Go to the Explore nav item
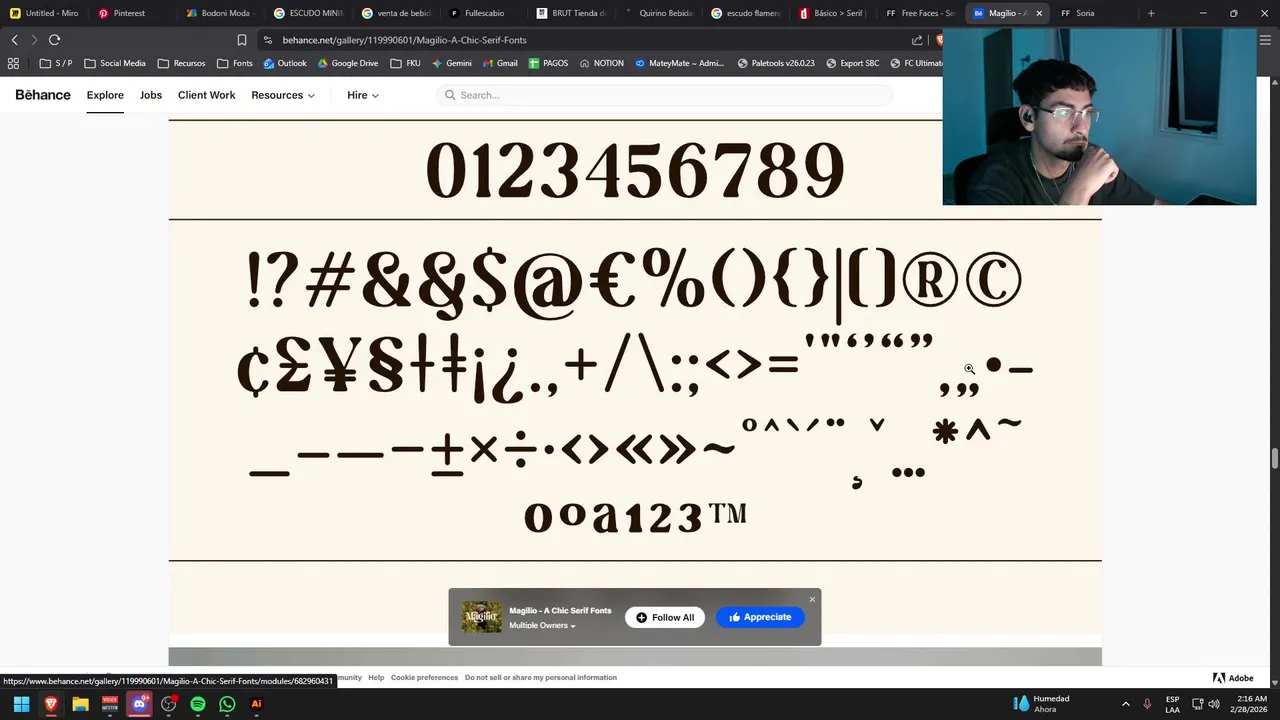Image resolution: width=1280 pixels, height=720 pixels. [x=105, y=95]
